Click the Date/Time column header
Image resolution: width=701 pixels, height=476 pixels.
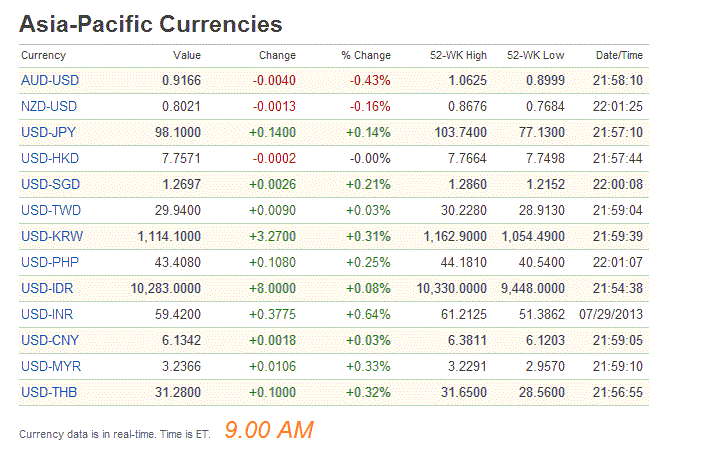pos(619,56)
